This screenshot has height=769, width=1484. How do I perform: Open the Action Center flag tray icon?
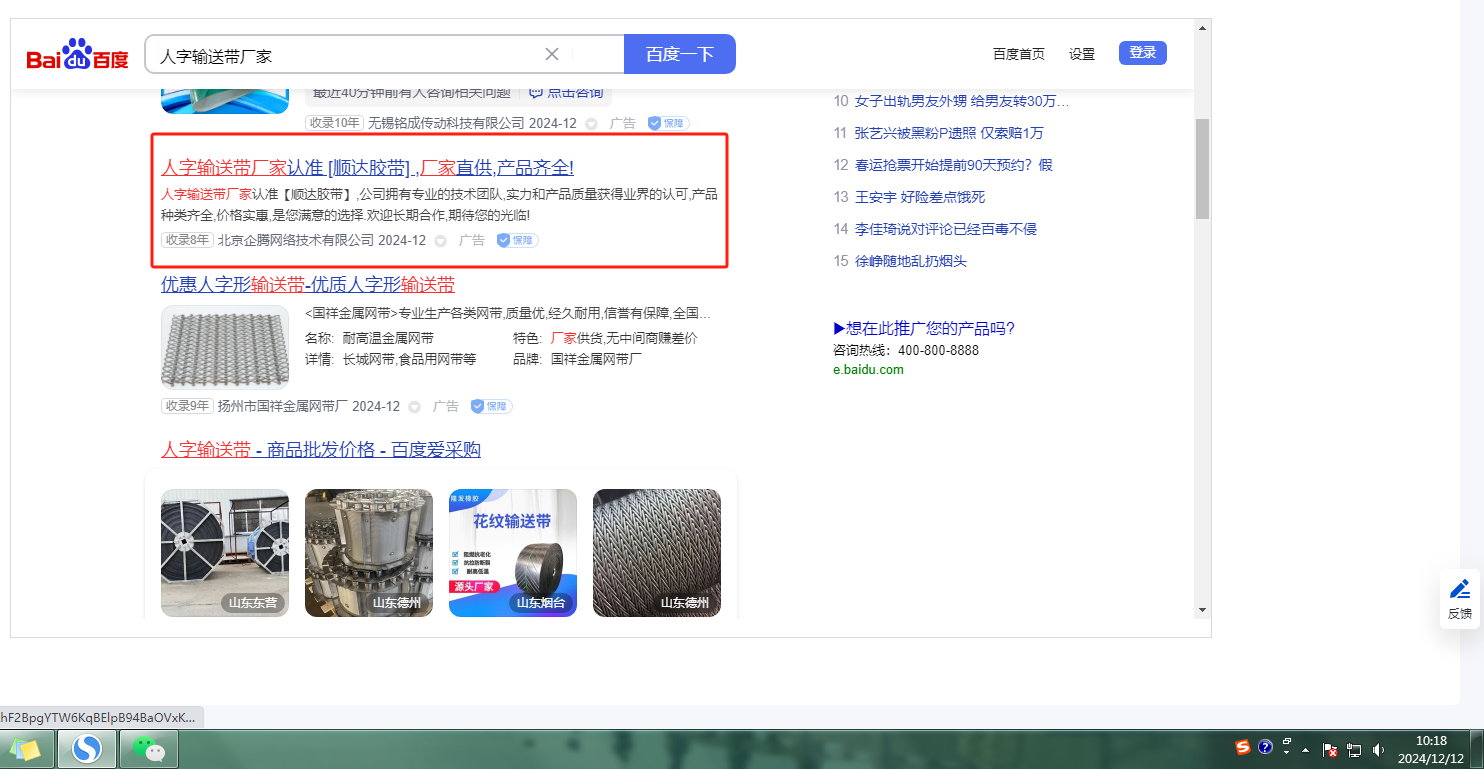pos(1330,749)
